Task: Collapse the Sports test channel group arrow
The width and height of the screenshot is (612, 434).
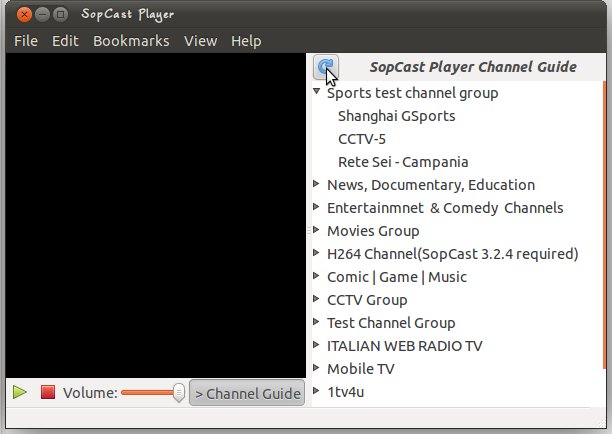Action: click(317, 92)
